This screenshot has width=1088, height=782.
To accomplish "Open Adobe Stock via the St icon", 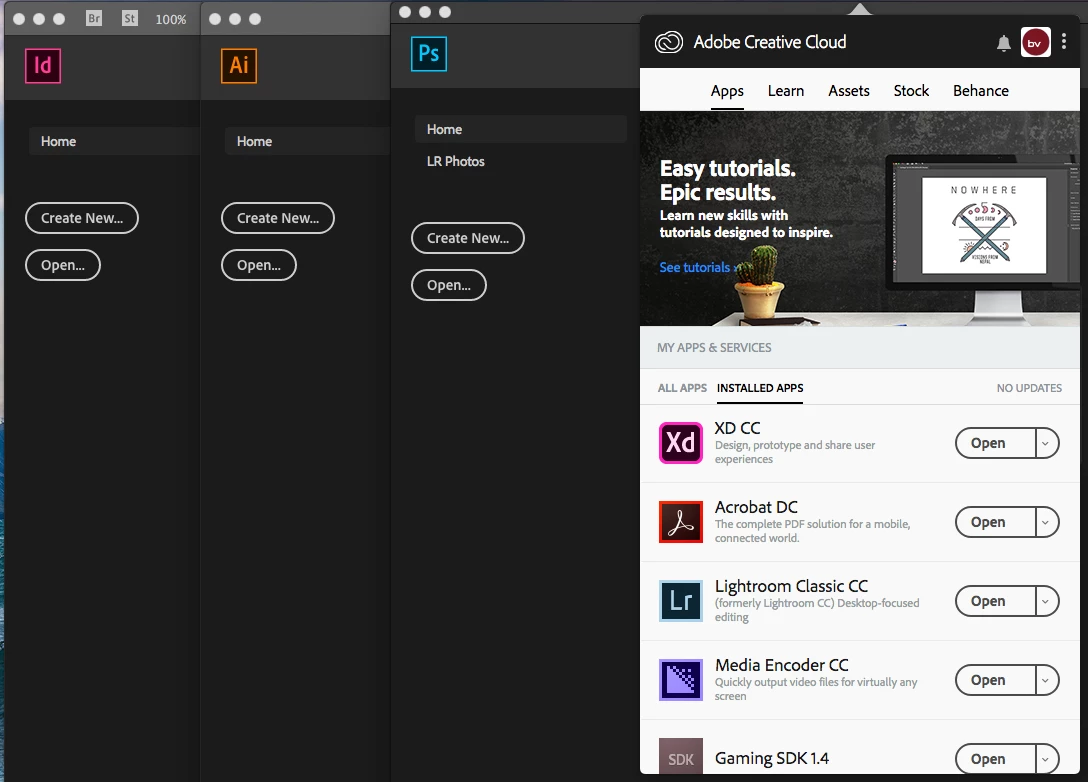I will tap(130, 18).
